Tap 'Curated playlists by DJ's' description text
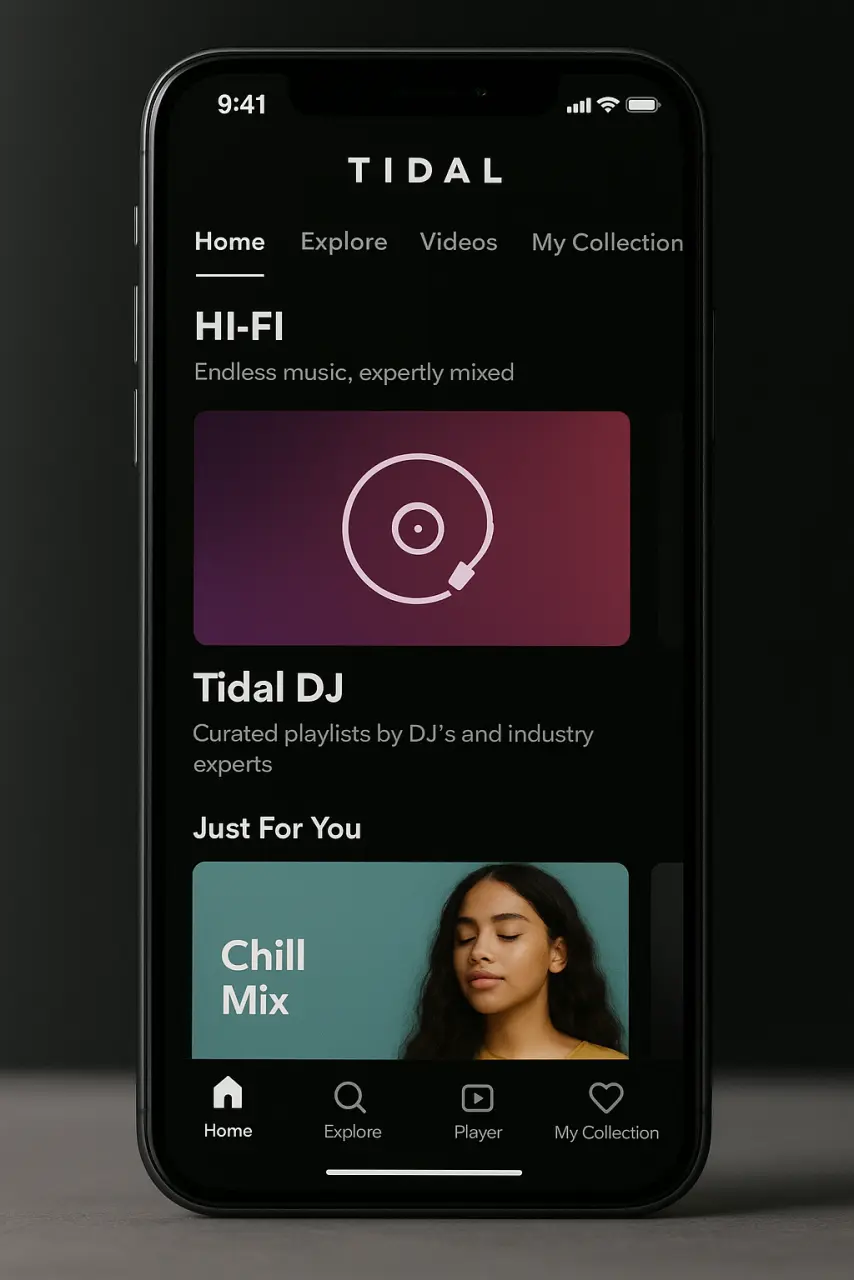This screenshot has height=1280, width=854. coord(393,748)
